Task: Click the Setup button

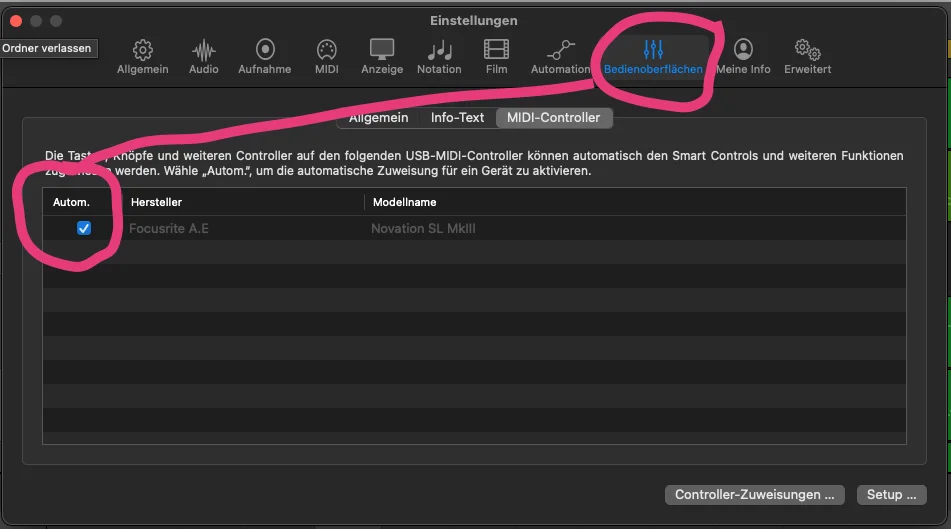Action: [x=892, y=494]
